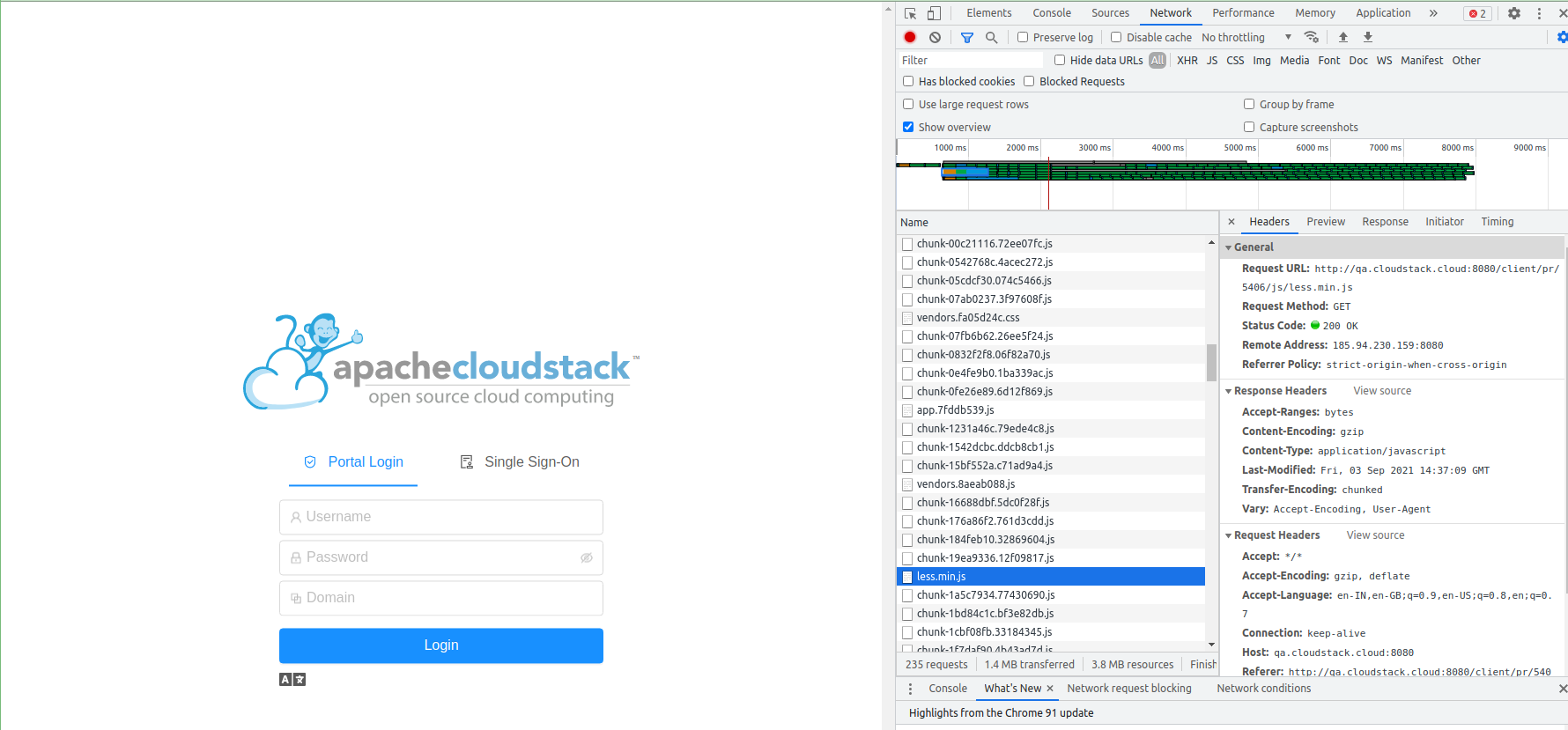
Task: Check Hide data URLs checkbox
Action: click(1060, 60)
